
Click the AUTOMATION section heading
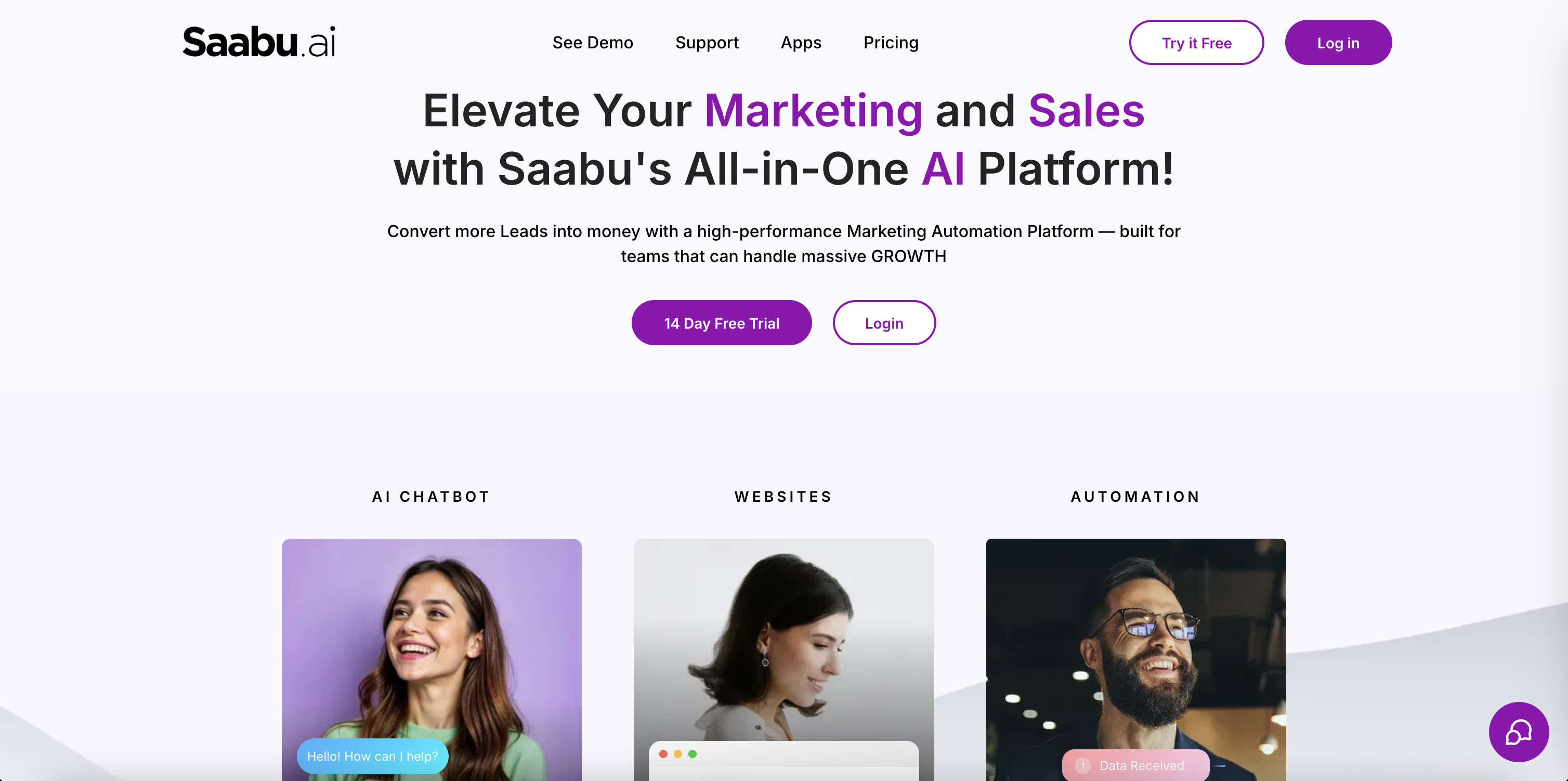1136,497
